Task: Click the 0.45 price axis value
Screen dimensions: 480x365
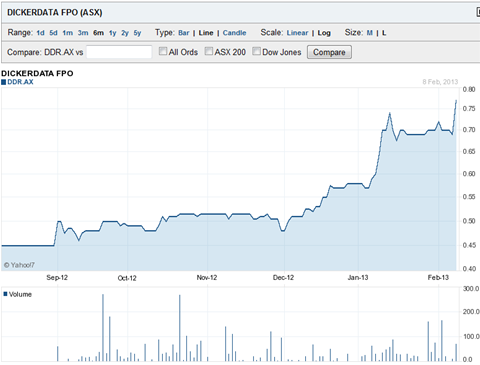Action: click(x=469, y=245)
